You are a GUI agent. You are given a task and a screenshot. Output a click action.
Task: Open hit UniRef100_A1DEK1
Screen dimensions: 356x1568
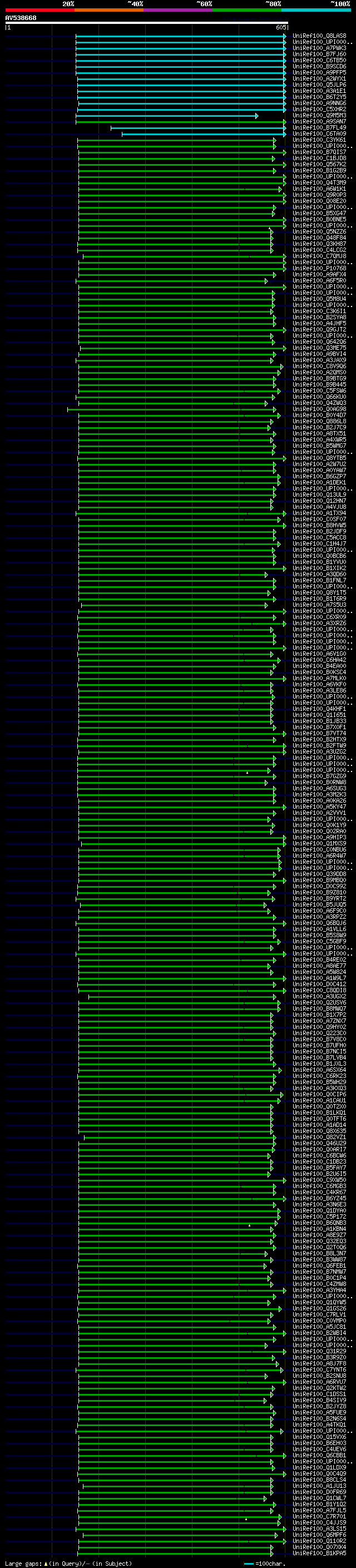319,483
